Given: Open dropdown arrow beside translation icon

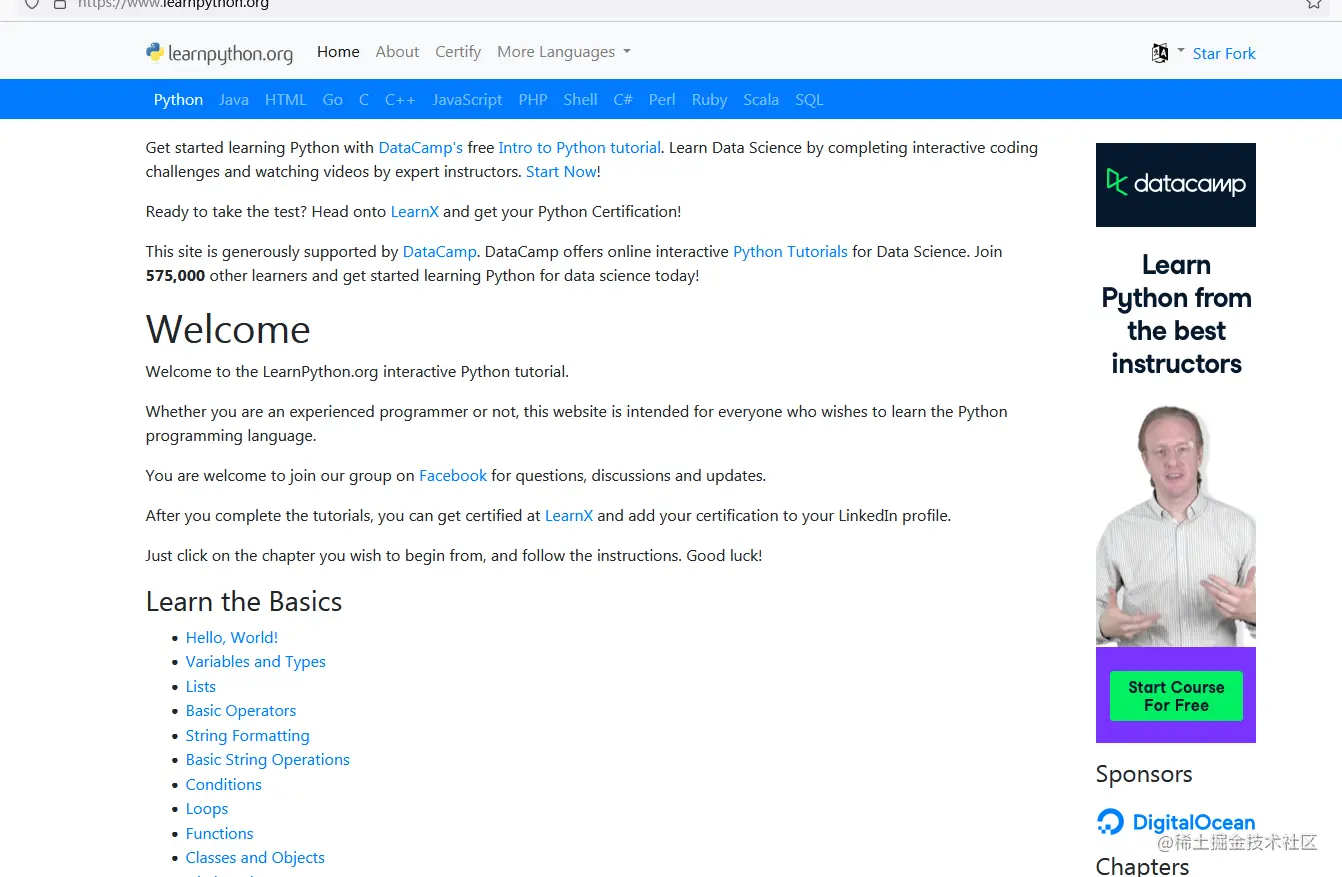Looking at the screenshot, I should coord(1181,50).
